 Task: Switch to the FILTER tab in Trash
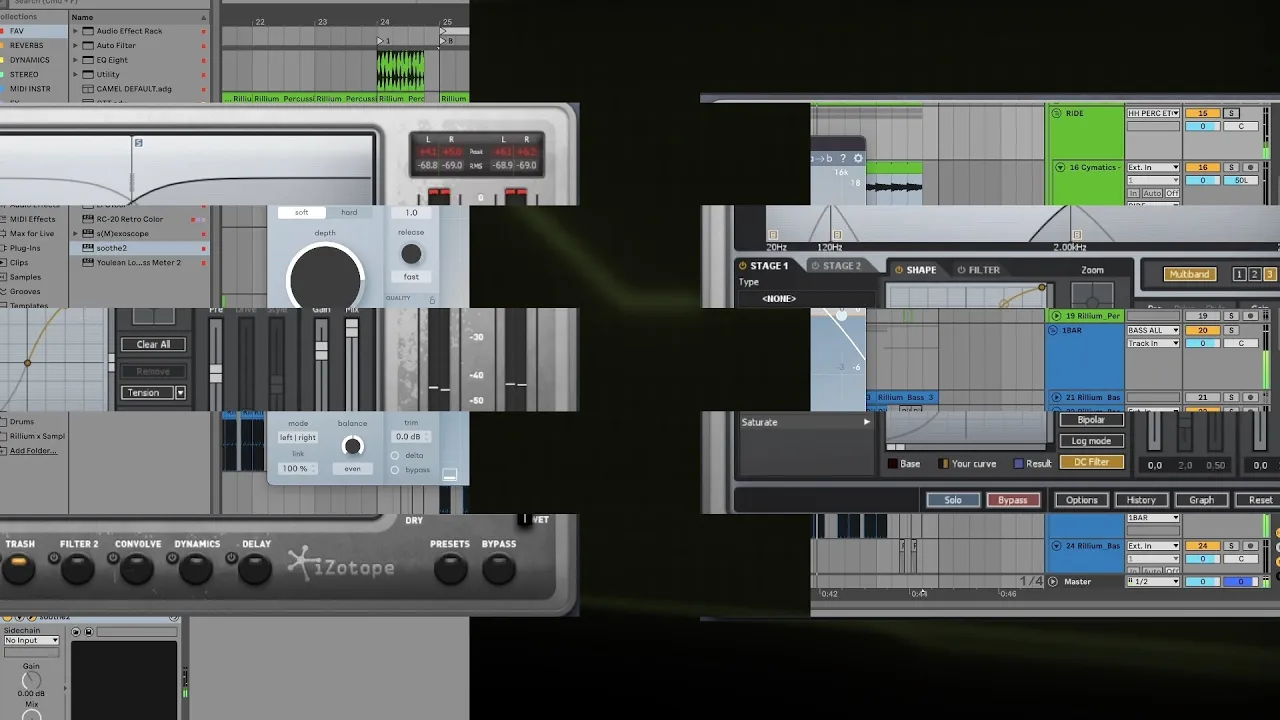tap(977, 270)
